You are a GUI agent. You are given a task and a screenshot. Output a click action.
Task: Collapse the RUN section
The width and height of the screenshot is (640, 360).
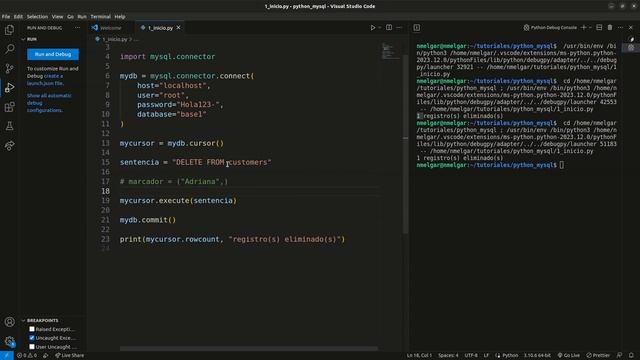tap(23, 39)
